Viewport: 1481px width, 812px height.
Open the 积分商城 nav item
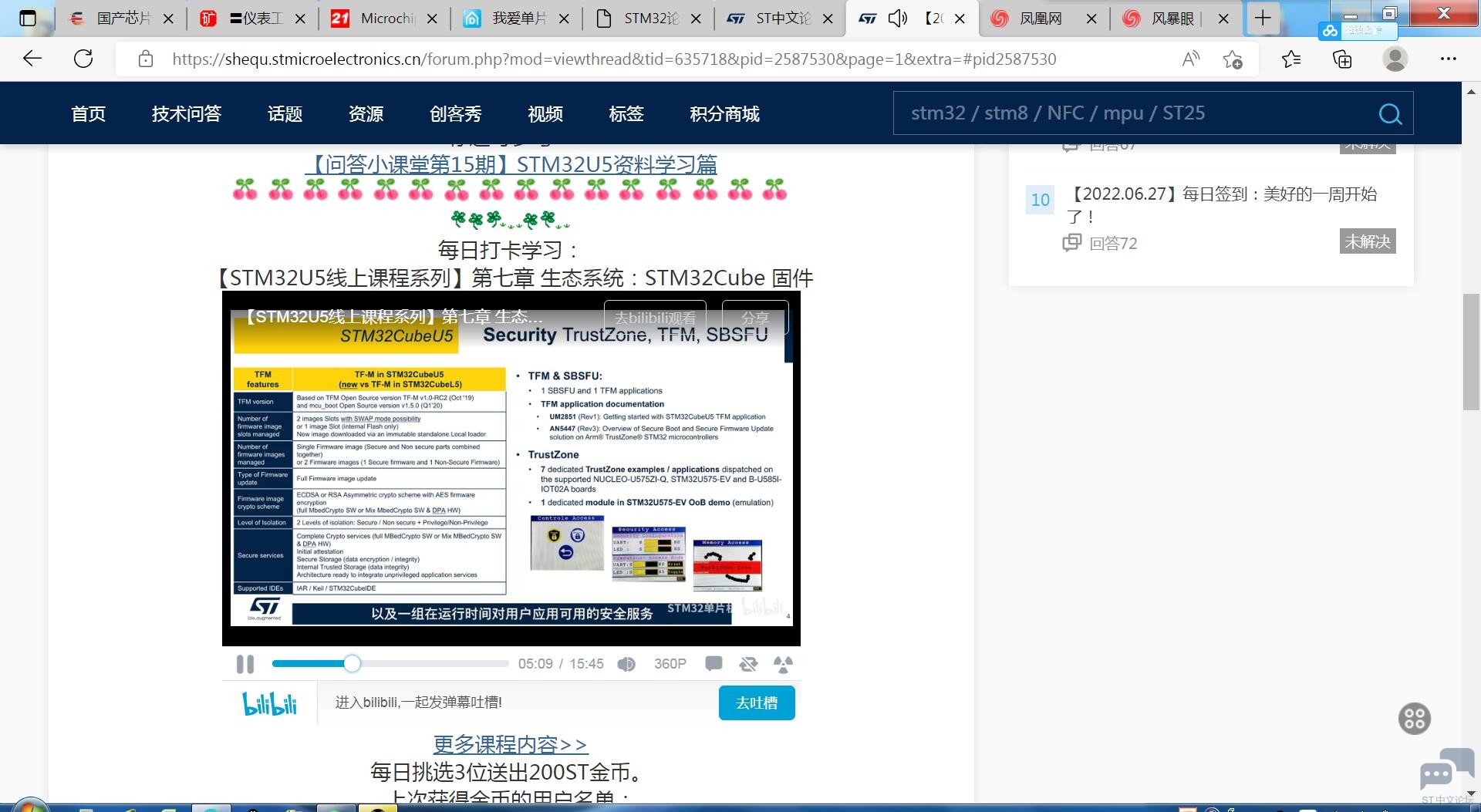pos(724,114)
